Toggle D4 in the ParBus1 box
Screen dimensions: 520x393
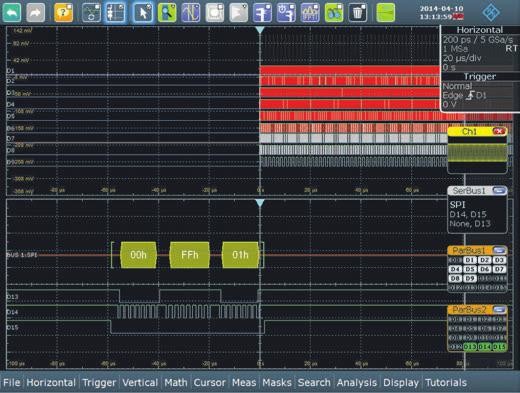(x=455, y=269)
